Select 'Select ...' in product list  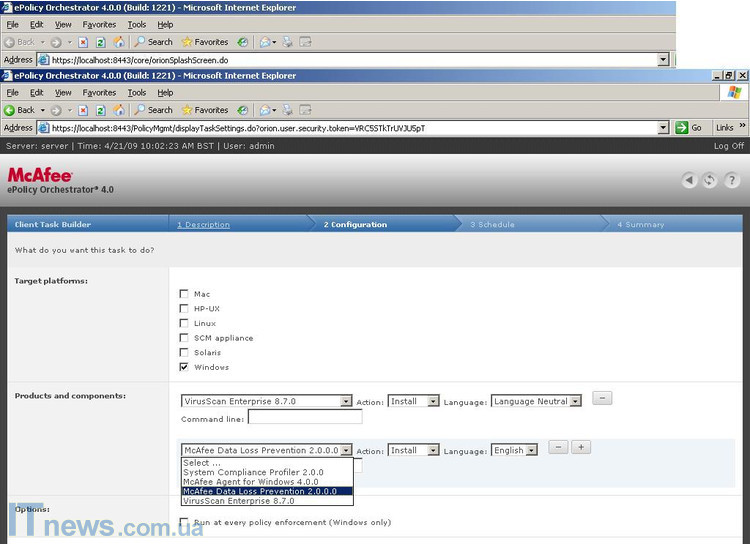point(267,463)
